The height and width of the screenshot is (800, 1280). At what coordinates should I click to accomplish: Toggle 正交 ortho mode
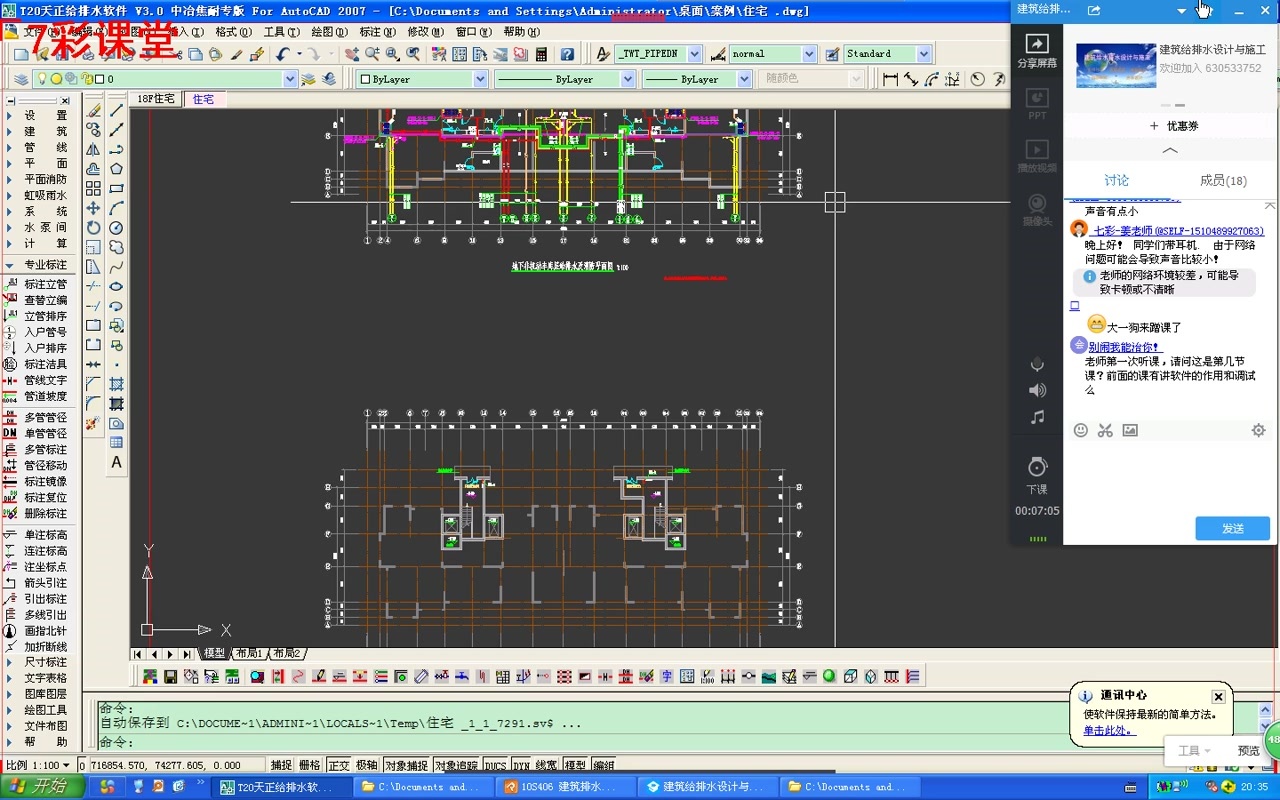[x=339, y=765]
